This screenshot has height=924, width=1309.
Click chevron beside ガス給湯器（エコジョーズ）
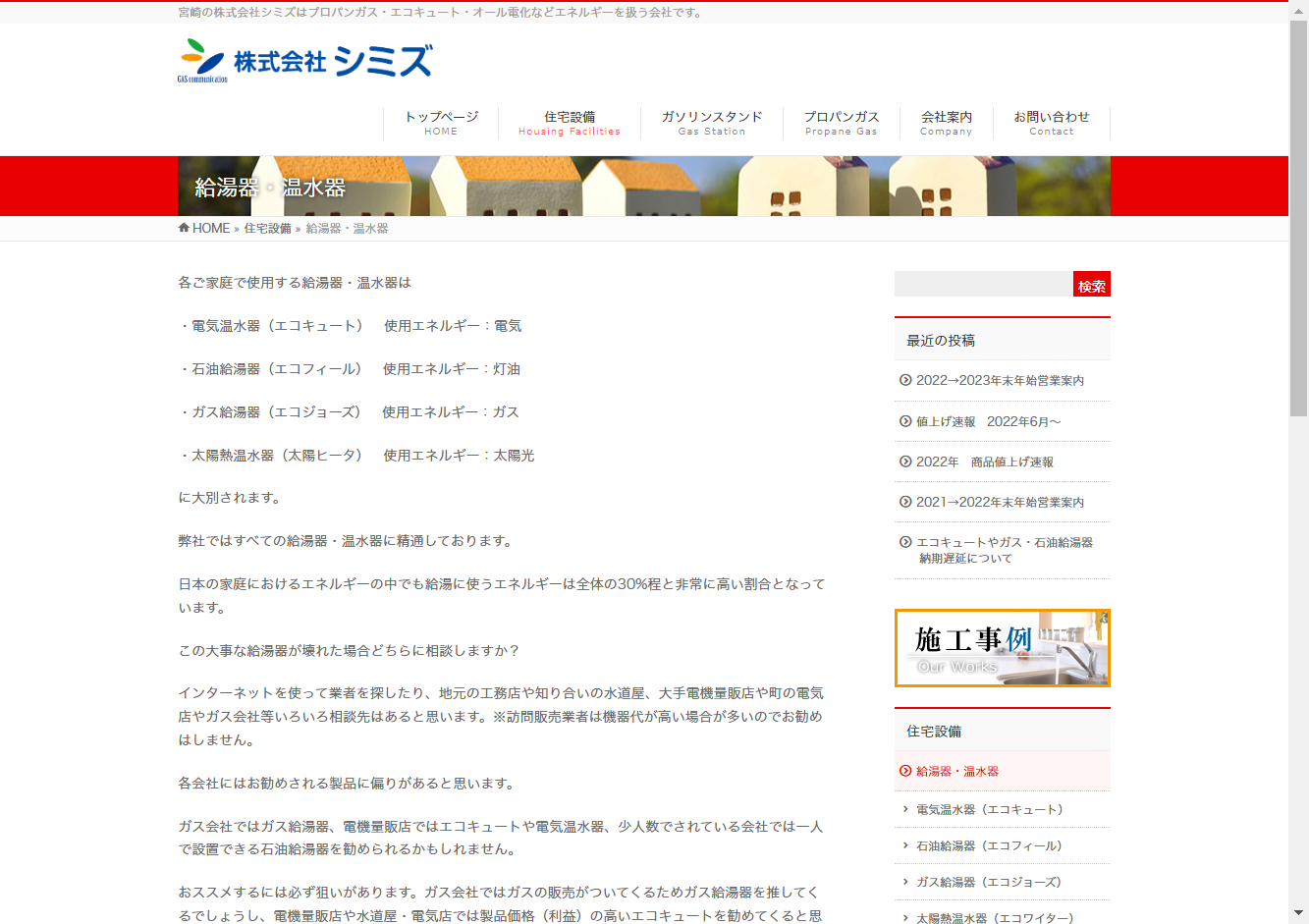tap(905, 882)
